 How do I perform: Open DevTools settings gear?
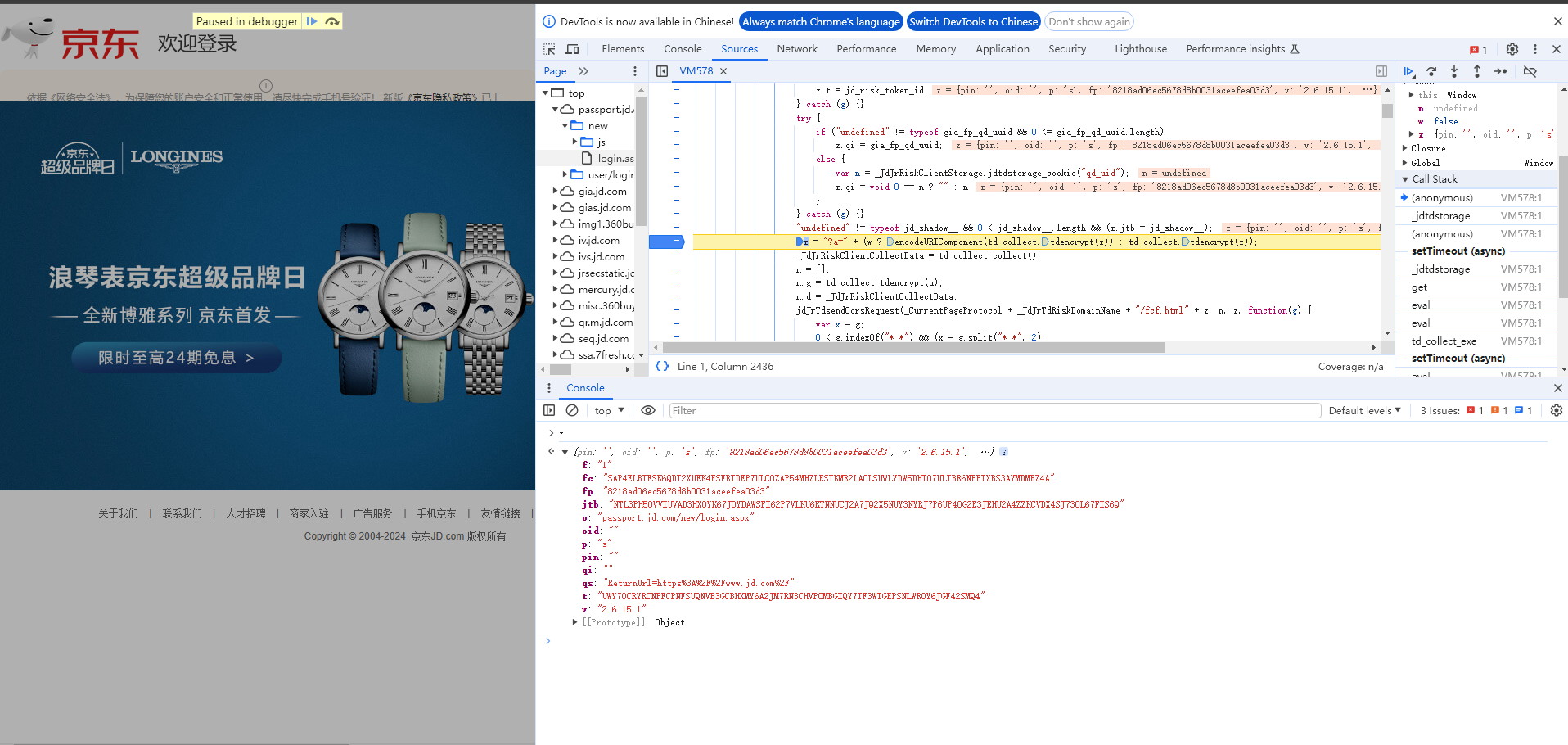coord(1512,49)
